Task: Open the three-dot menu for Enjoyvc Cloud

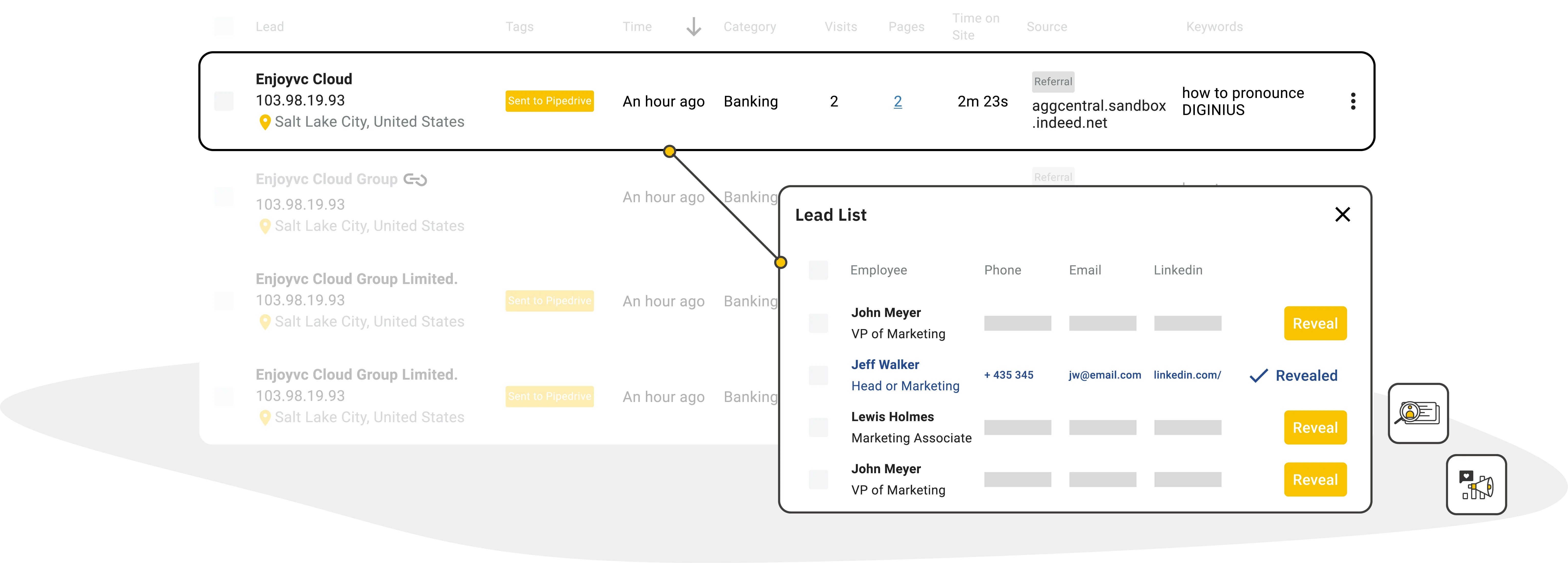Action: point(1353,102)
